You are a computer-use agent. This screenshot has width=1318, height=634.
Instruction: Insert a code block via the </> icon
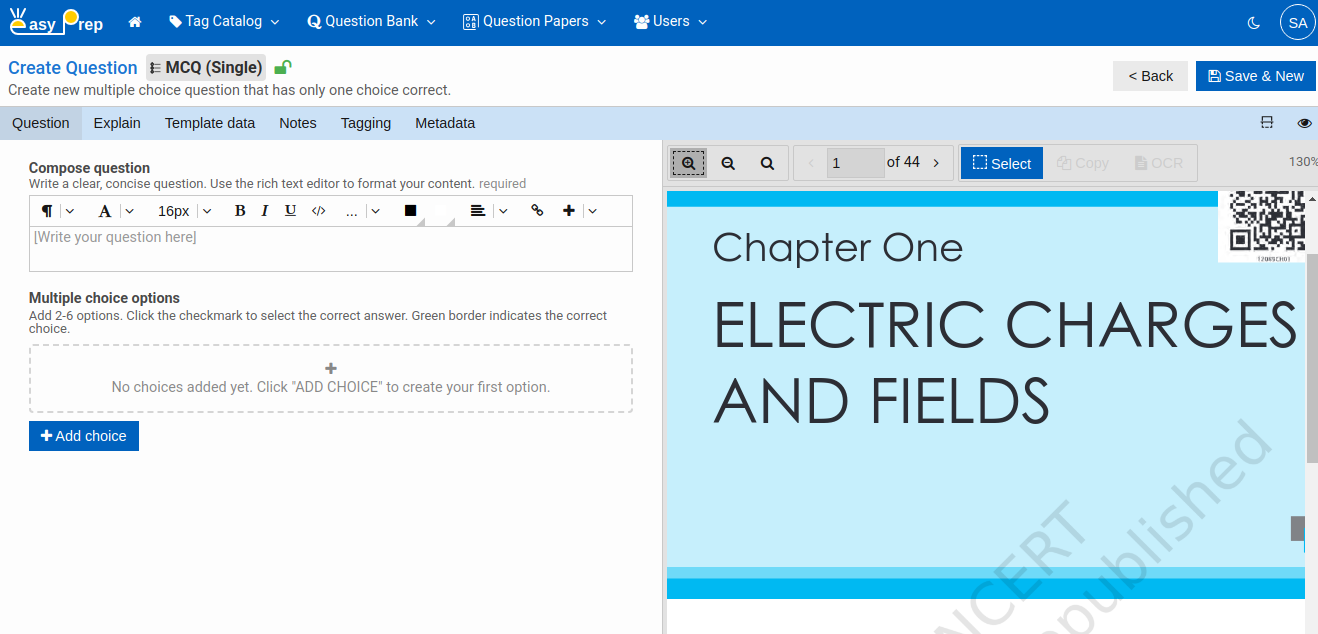[318, 211]
